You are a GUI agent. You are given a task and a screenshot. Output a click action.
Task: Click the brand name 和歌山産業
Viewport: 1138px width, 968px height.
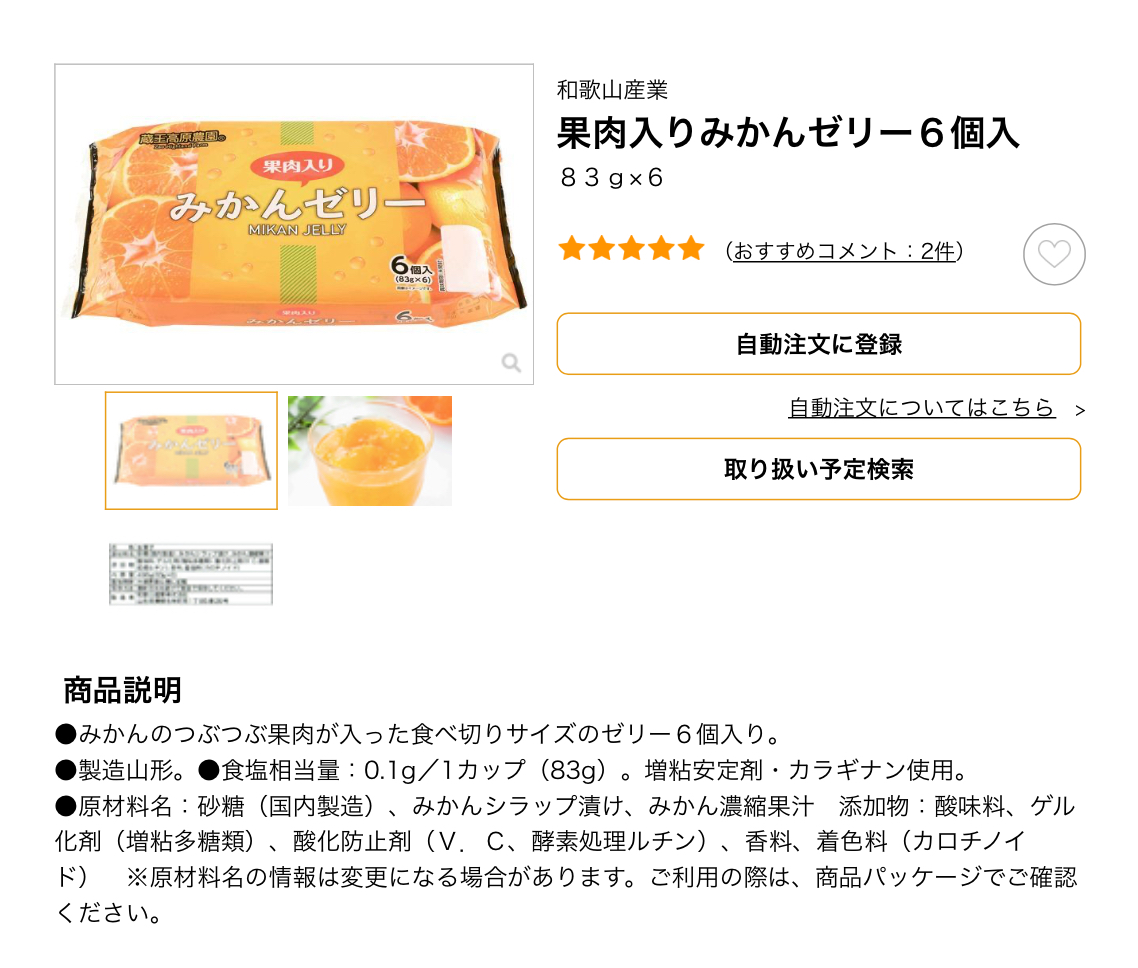point(612,90)
